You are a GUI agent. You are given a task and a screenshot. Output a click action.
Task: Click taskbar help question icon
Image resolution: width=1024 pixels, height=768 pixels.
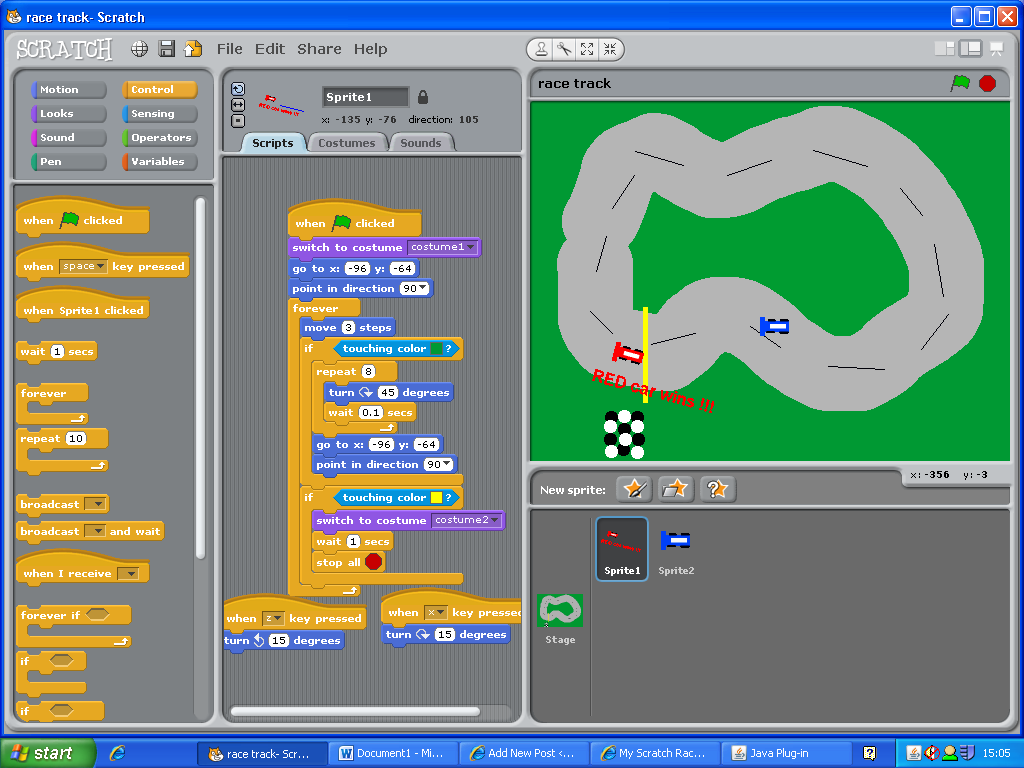click(x=869, y=753)
